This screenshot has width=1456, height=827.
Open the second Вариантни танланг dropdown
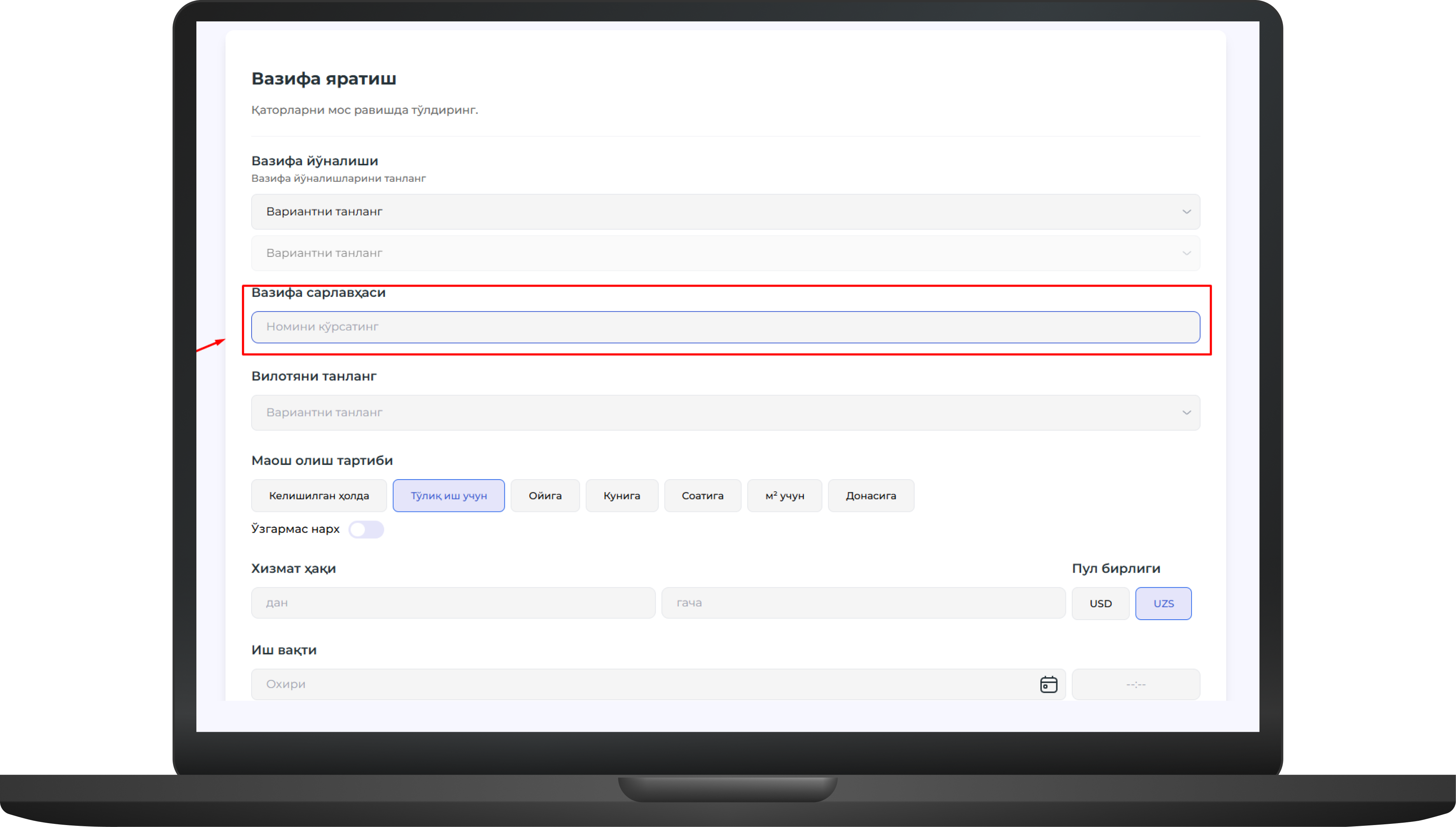(x=724, y=253)
